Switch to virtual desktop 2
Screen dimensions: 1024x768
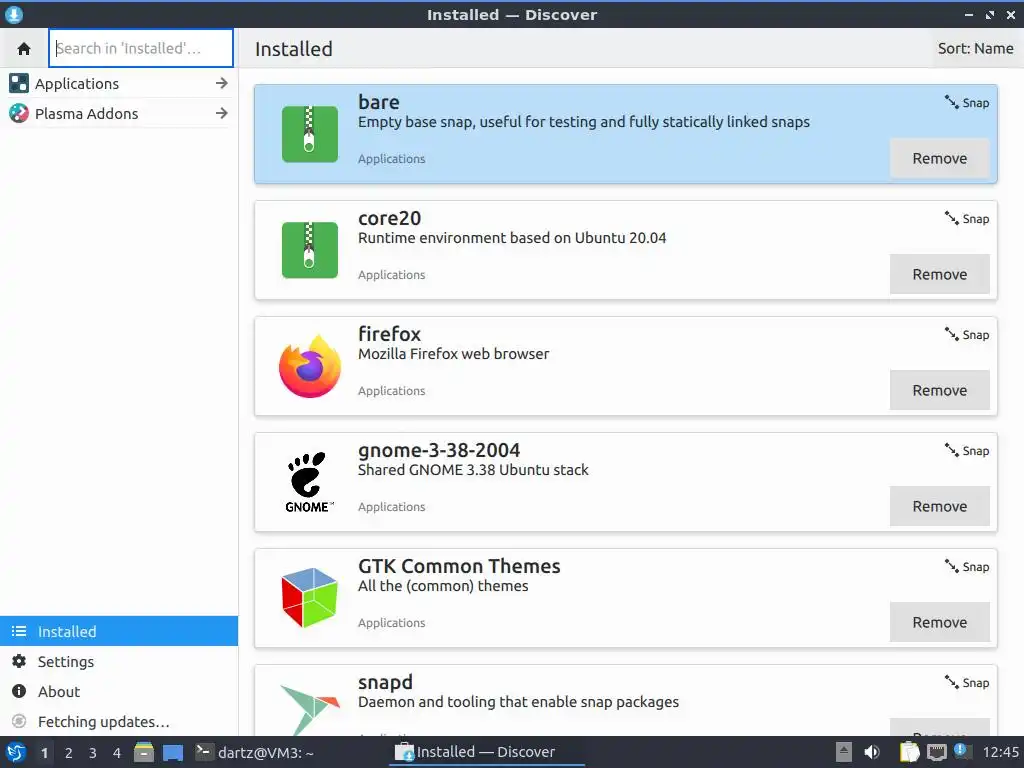coord(69,753)
